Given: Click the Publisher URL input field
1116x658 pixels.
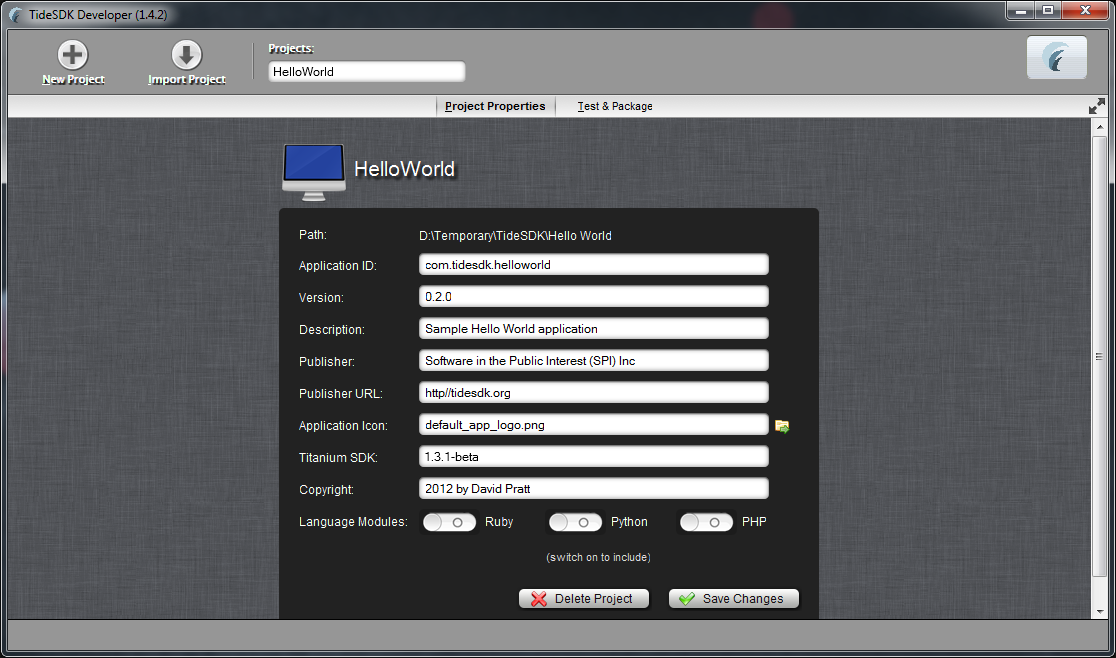Looking at the screenshot, I should 594,393.
